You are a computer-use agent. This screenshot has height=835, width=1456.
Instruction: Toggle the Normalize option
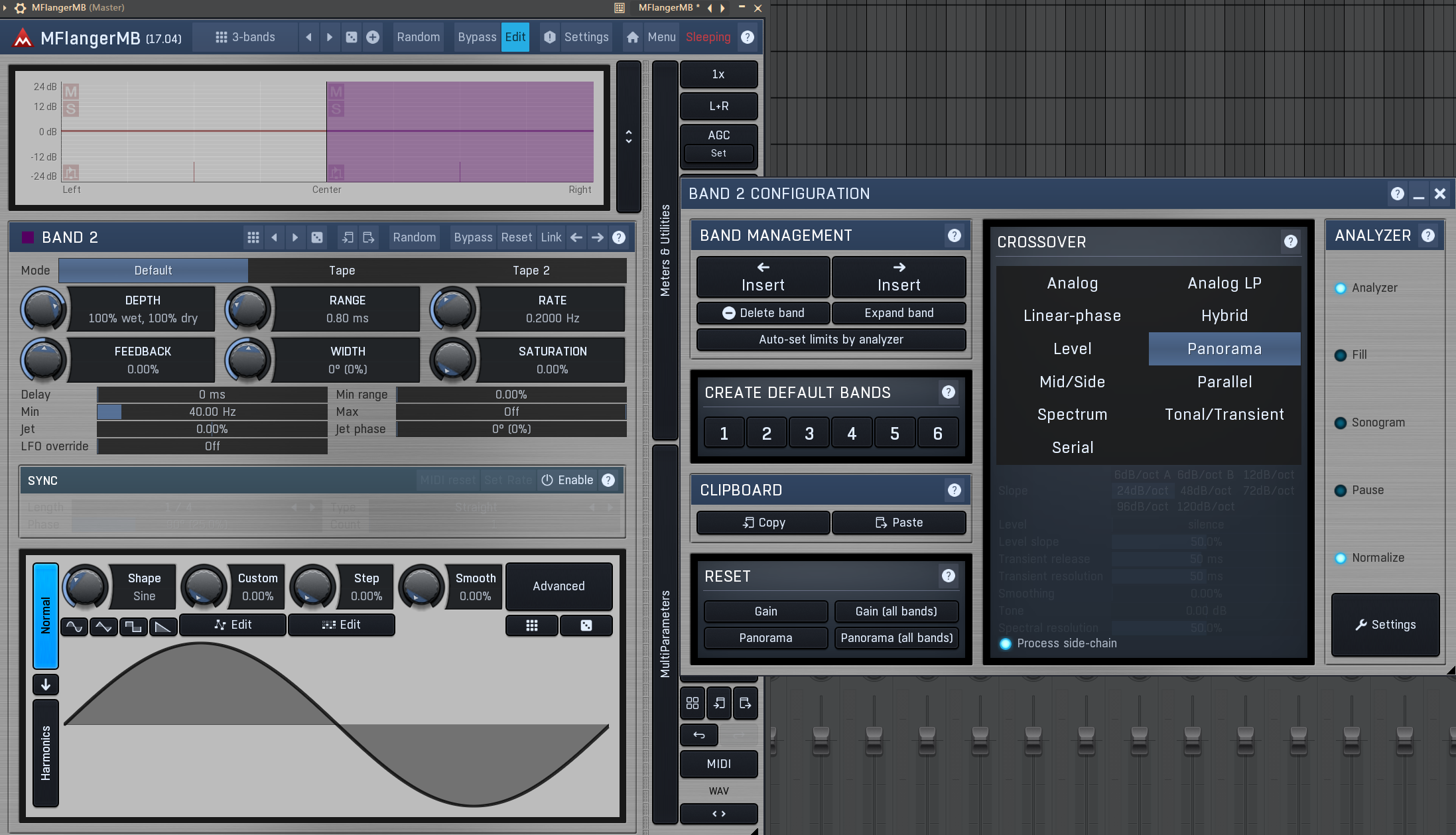click(x=1369, y=558)
